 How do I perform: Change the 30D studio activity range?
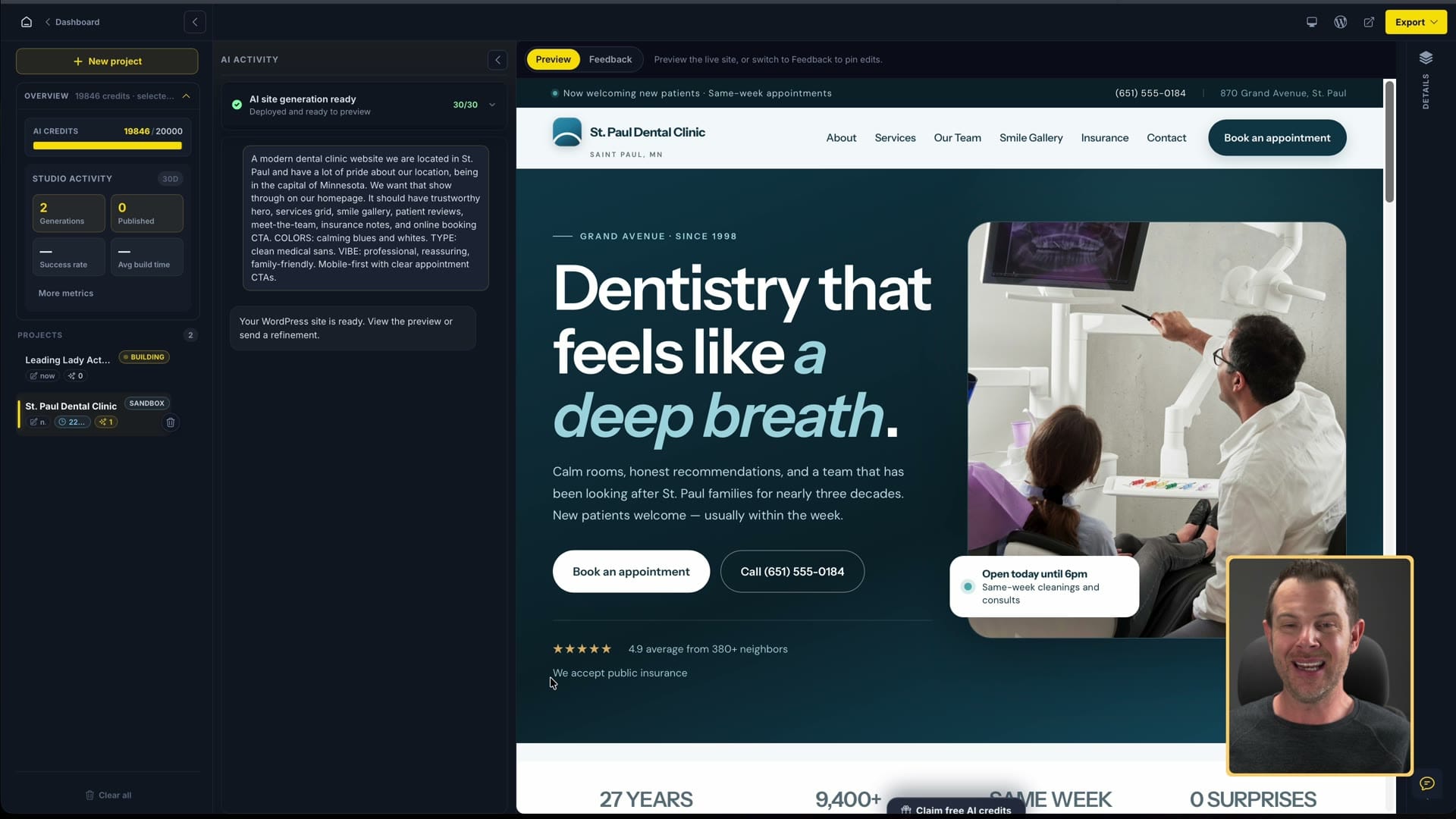[x=170, y=179]
